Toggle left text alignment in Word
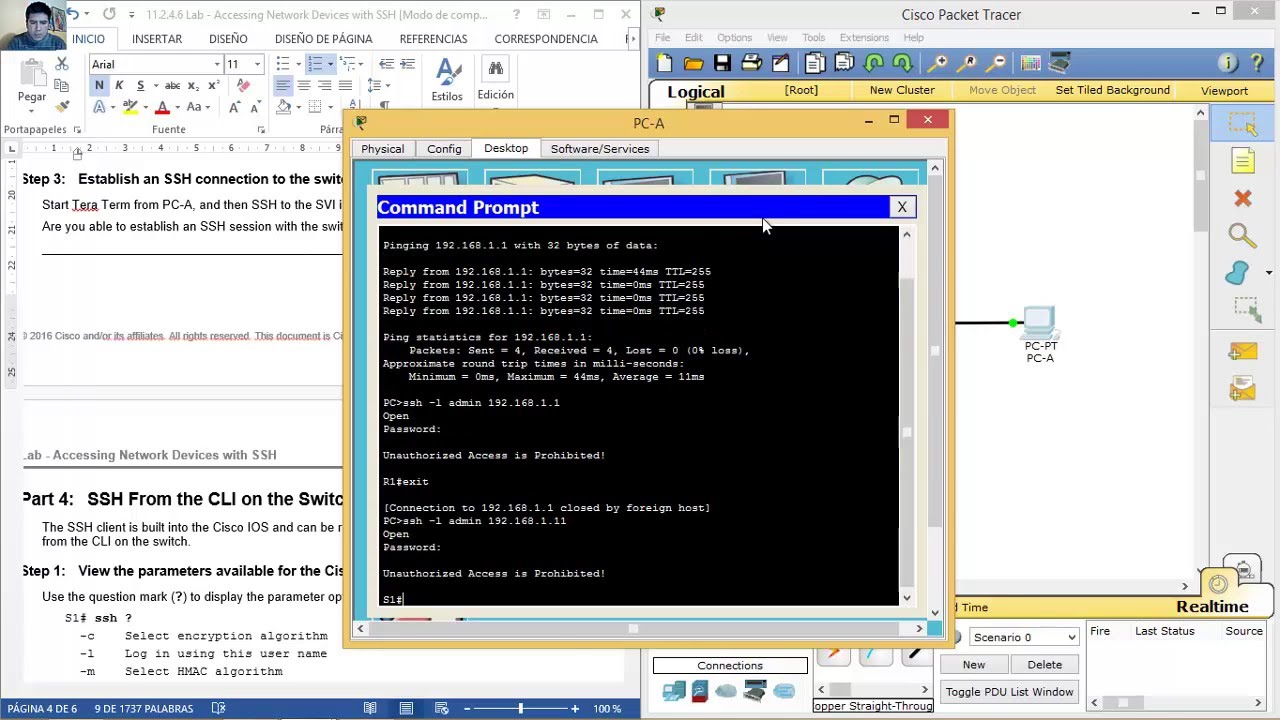 (x=283, y=86)
